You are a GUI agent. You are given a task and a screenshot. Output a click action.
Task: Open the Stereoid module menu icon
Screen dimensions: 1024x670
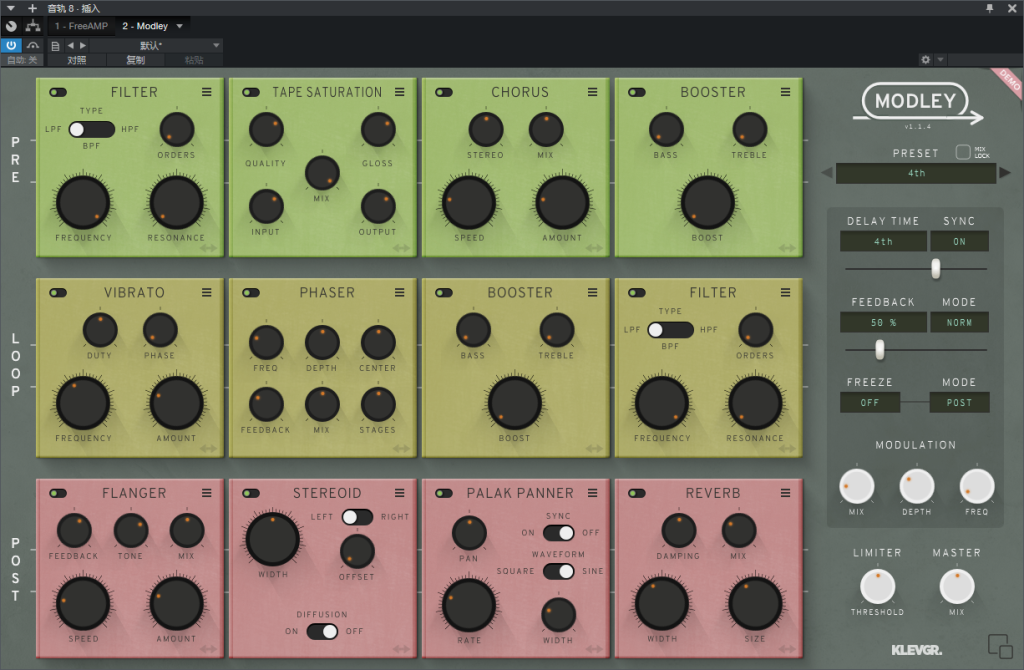(400, 493)
